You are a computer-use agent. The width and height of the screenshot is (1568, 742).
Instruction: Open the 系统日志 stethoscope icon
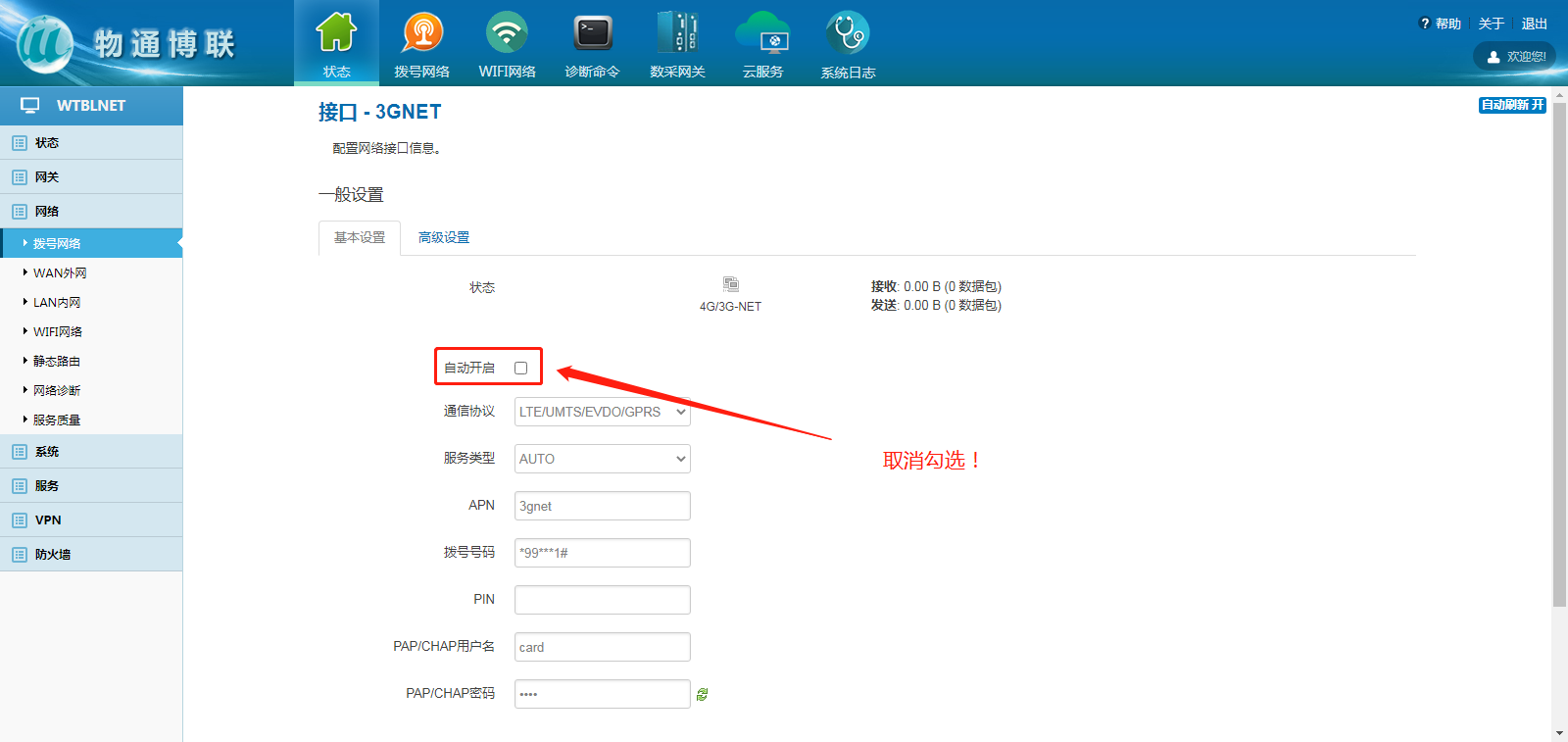coord(848,32)
